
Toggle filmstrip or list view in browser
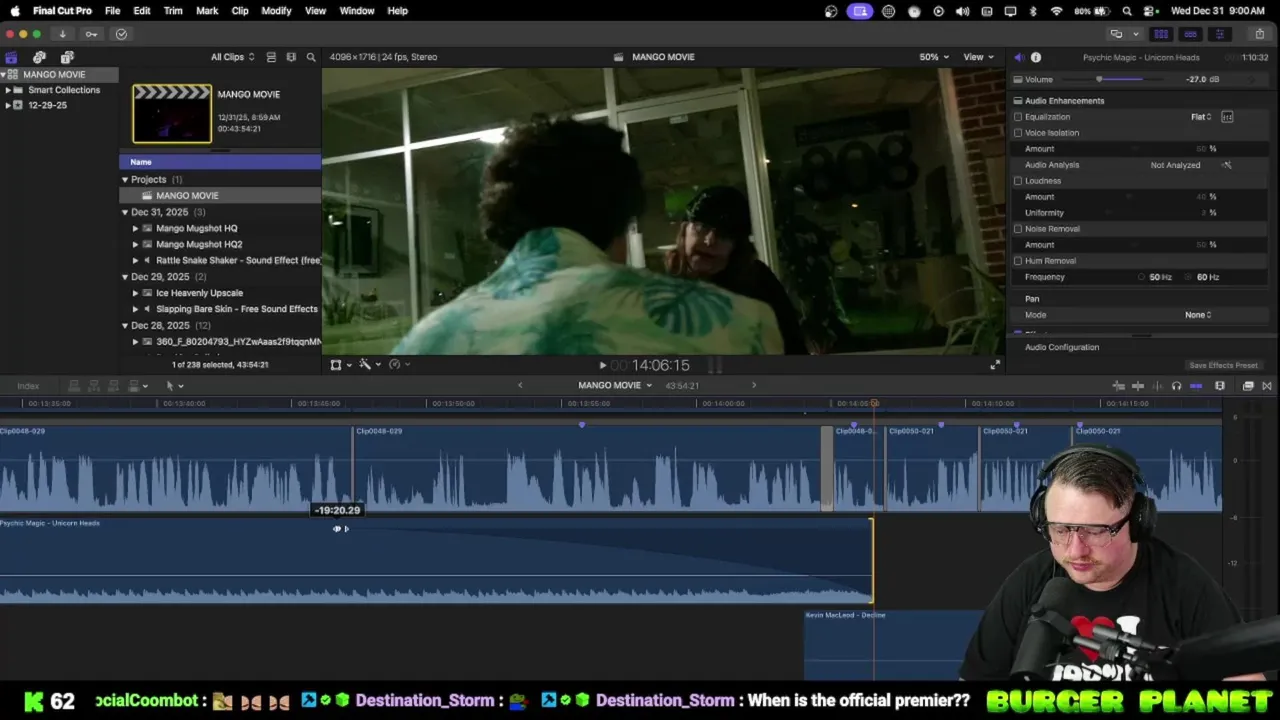271,57
